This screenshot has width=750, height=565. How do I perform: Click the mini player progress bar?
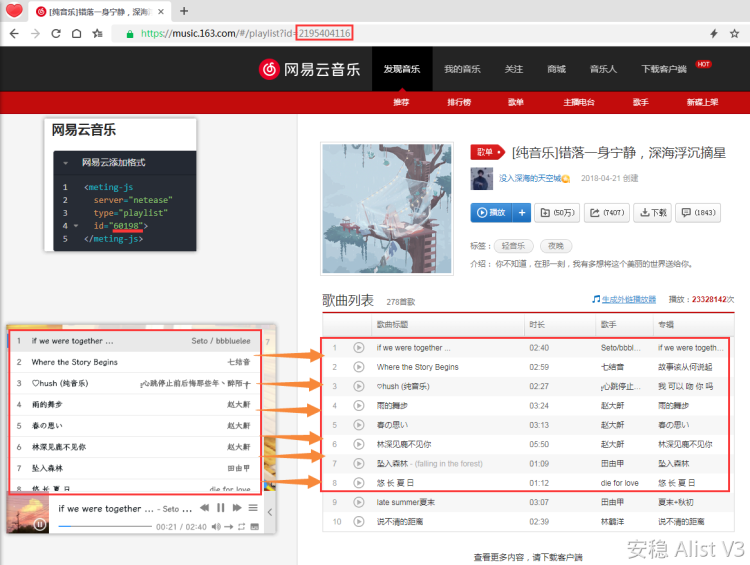pos(105,525)
